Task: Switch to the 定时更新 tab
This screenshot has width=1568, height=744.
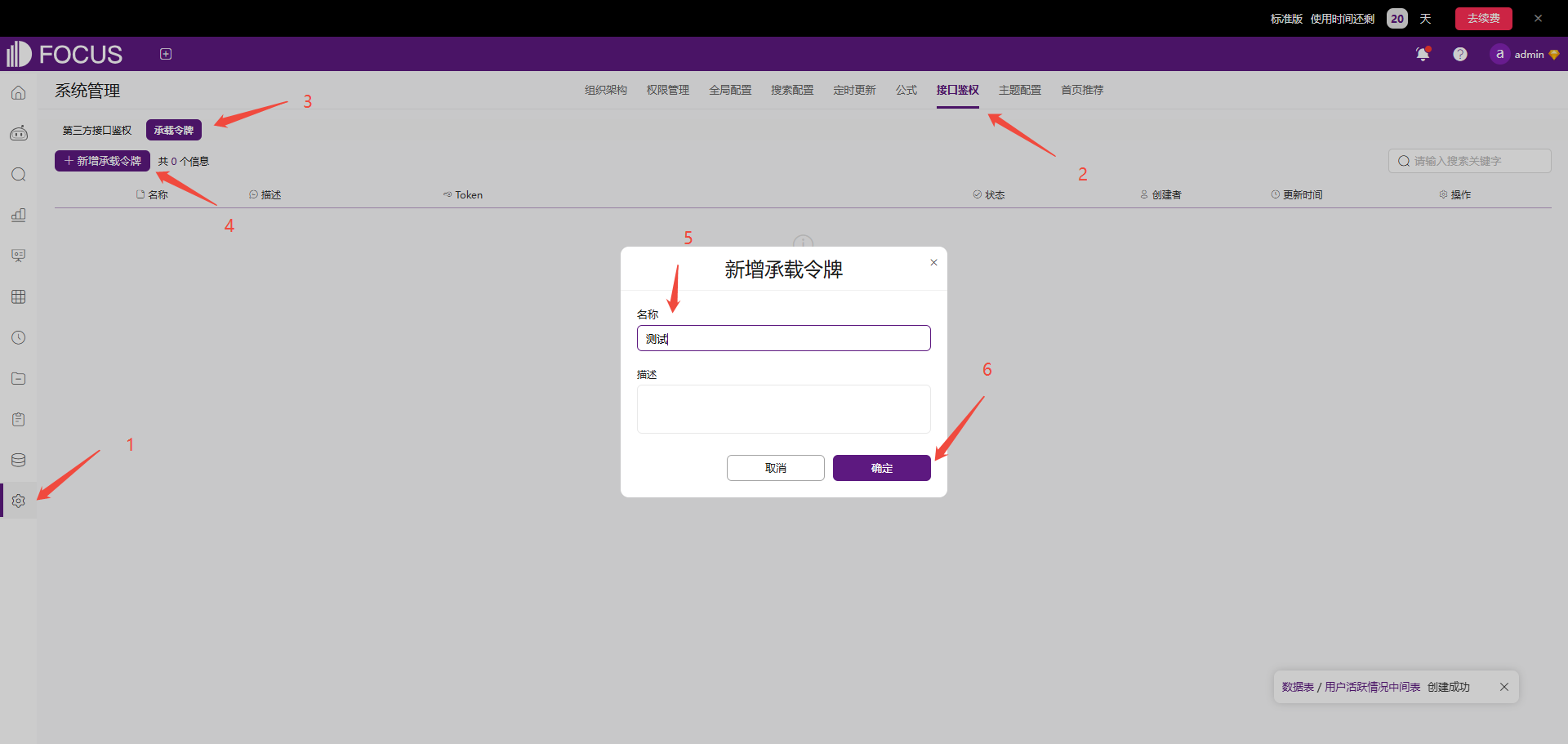Action: (x=854, y=90)
